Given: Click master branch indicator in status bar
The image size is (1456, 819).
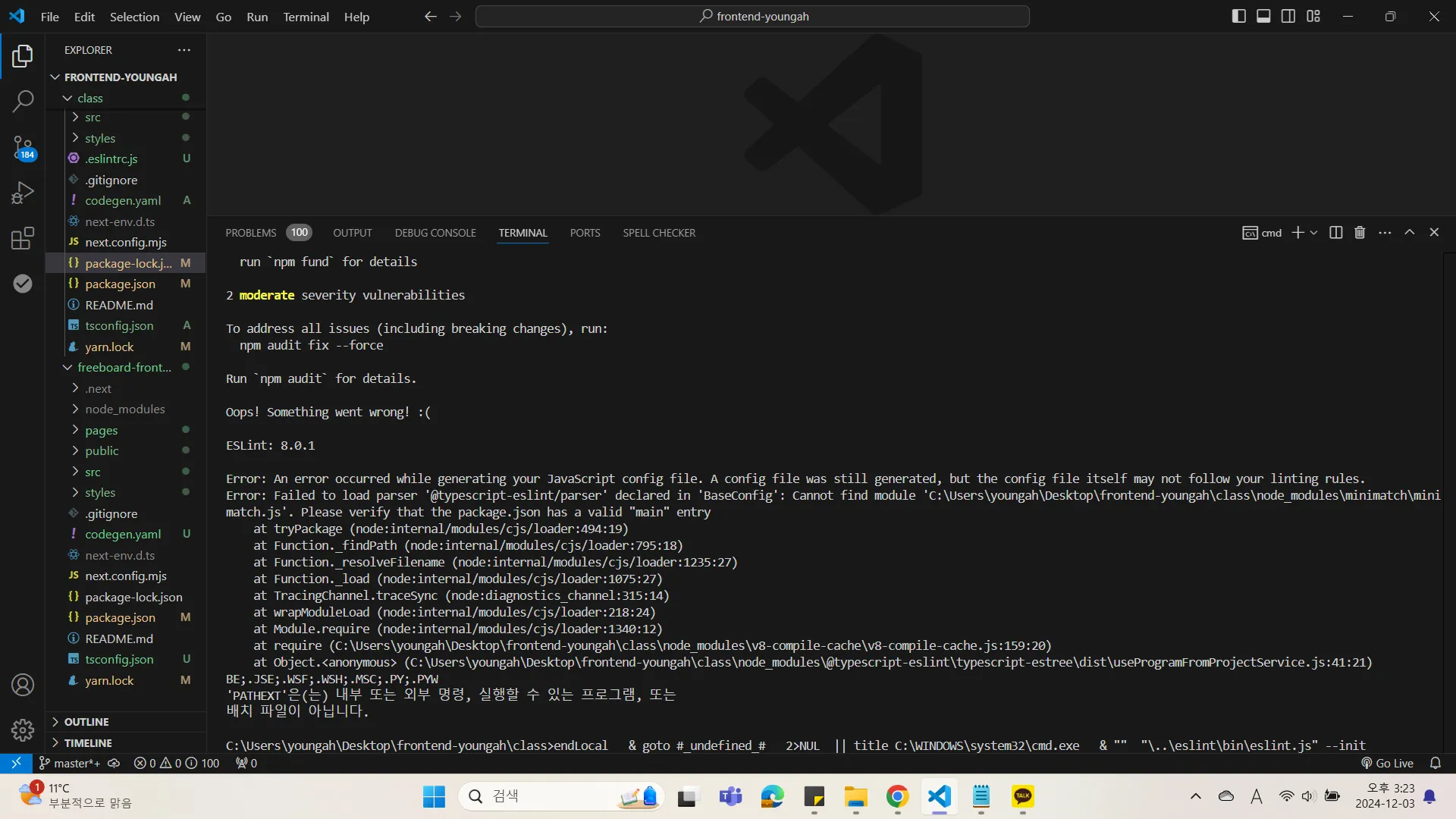Looking at the screenshot, I should tap(70, 763).
